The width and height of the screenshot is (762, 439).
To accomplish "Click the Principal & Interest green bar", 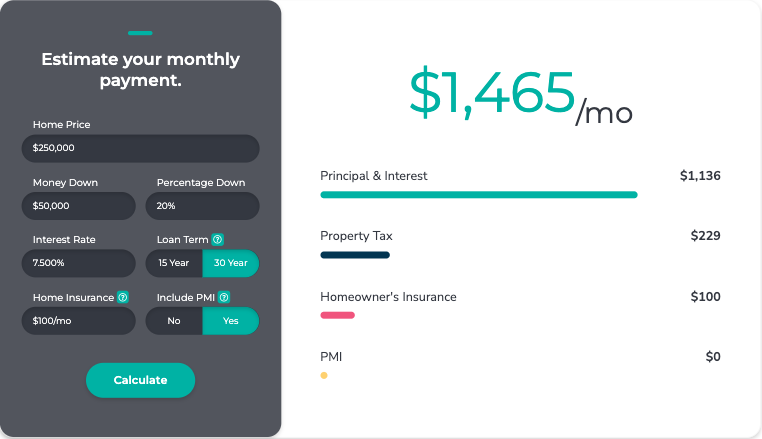I will pyautogui.click(x=478, y=195).
